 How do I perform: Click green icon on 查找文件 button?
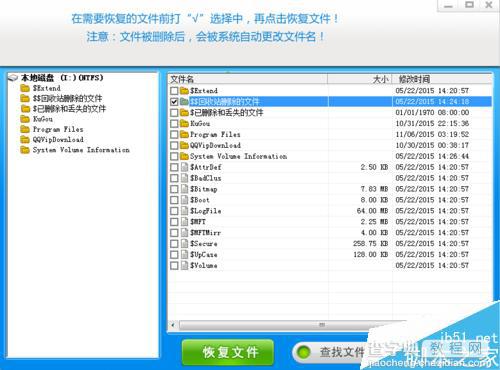[304, 352]
